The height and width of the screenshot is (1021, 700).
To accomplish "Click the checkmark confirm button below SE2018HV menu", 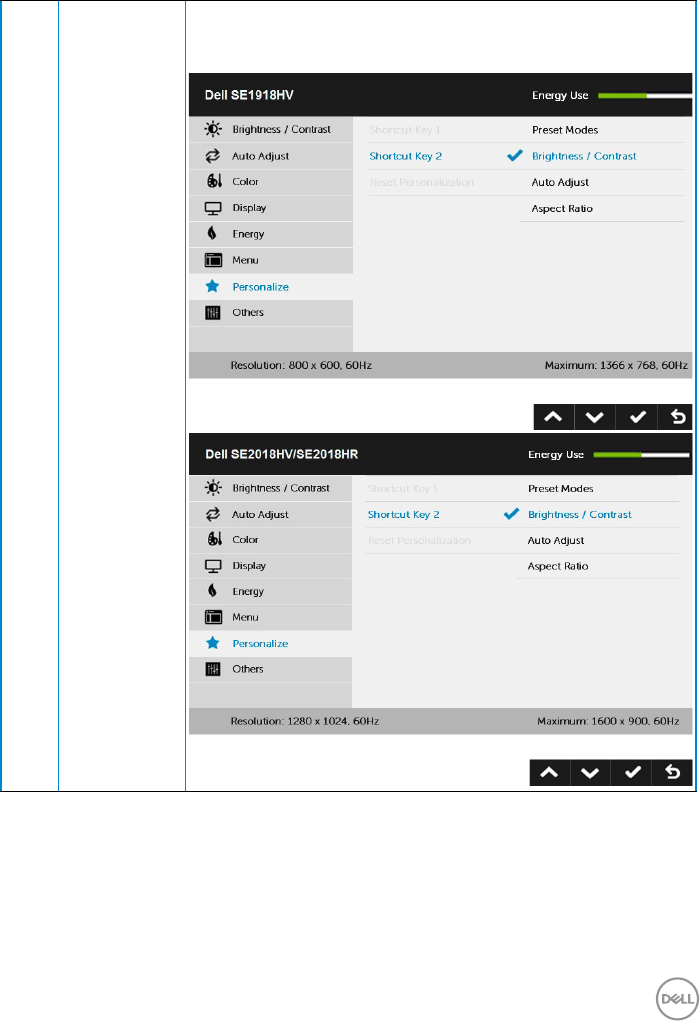I will 632,773.
